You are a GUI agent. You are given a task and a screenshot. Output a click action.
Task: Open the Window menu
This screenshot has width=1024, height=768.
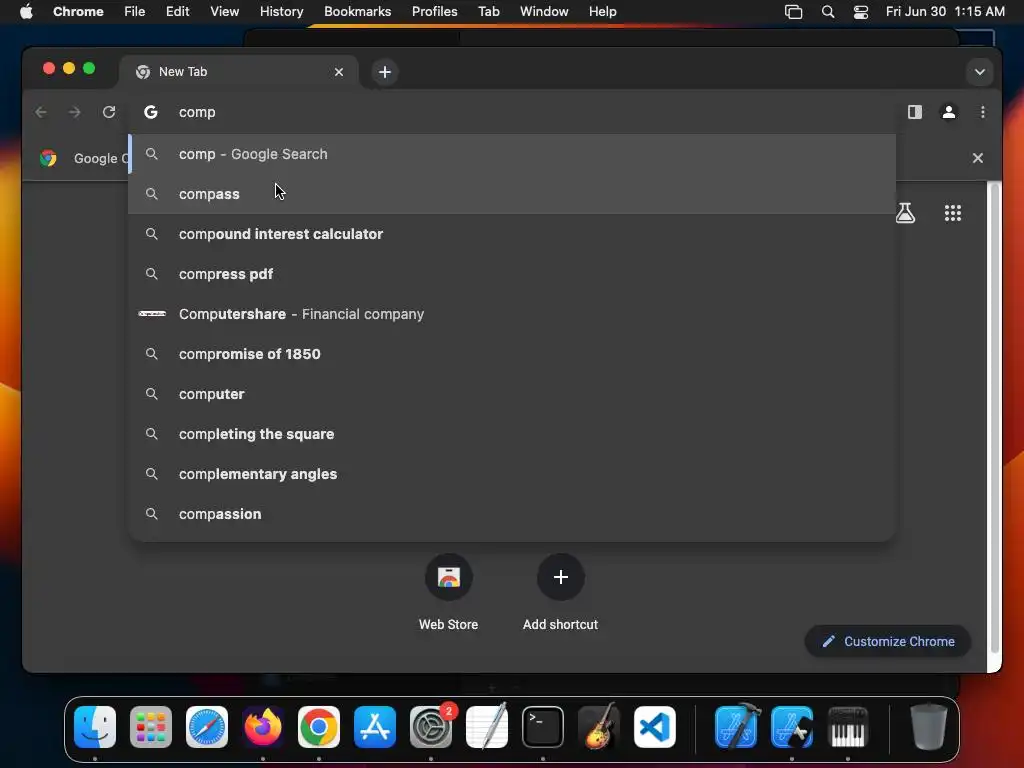tap(544, 12)
